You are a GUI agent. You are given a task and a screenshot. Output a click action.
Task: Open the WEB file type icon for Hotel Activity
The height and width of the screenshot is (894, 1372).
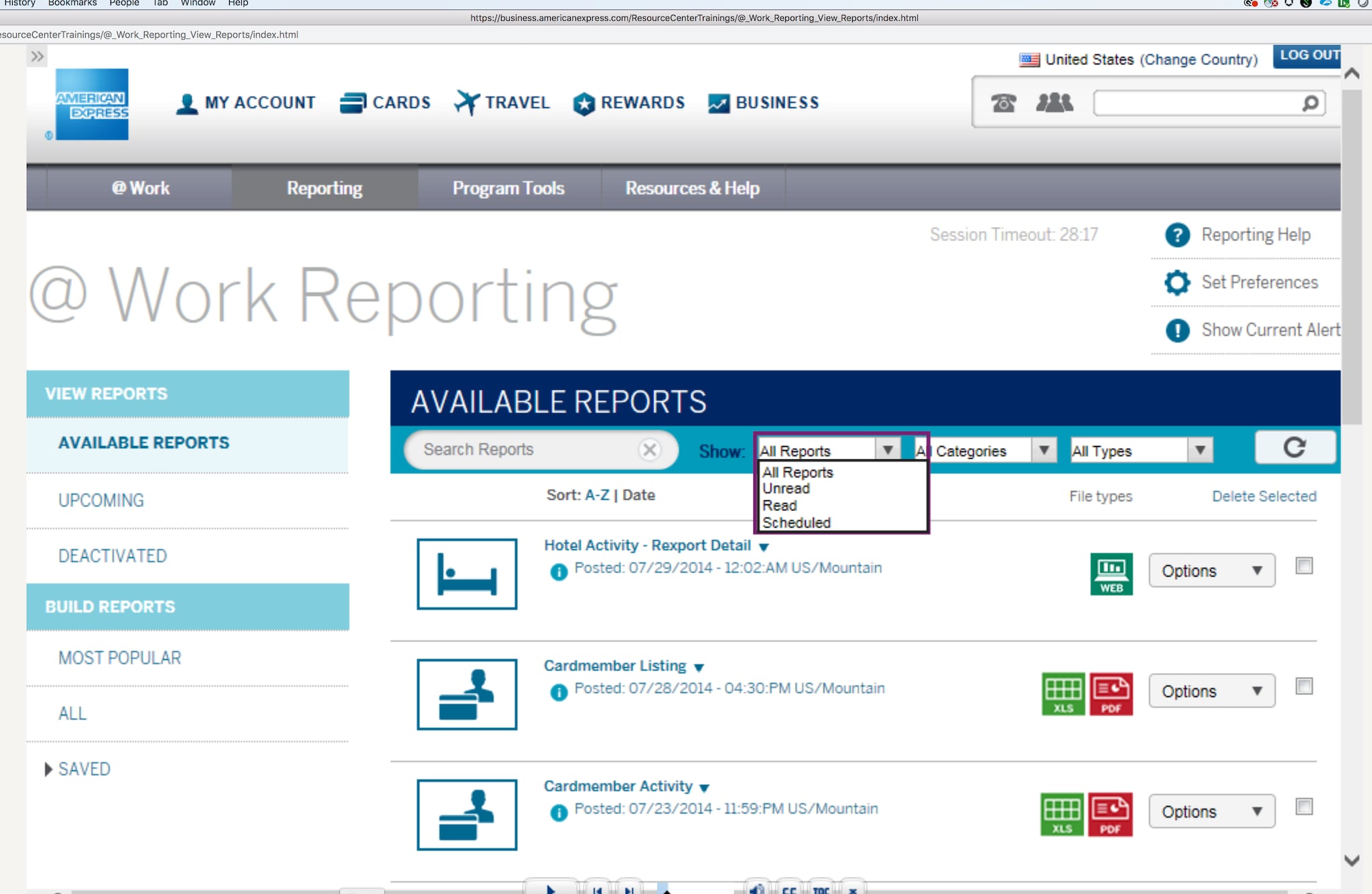pos(1111,573)
